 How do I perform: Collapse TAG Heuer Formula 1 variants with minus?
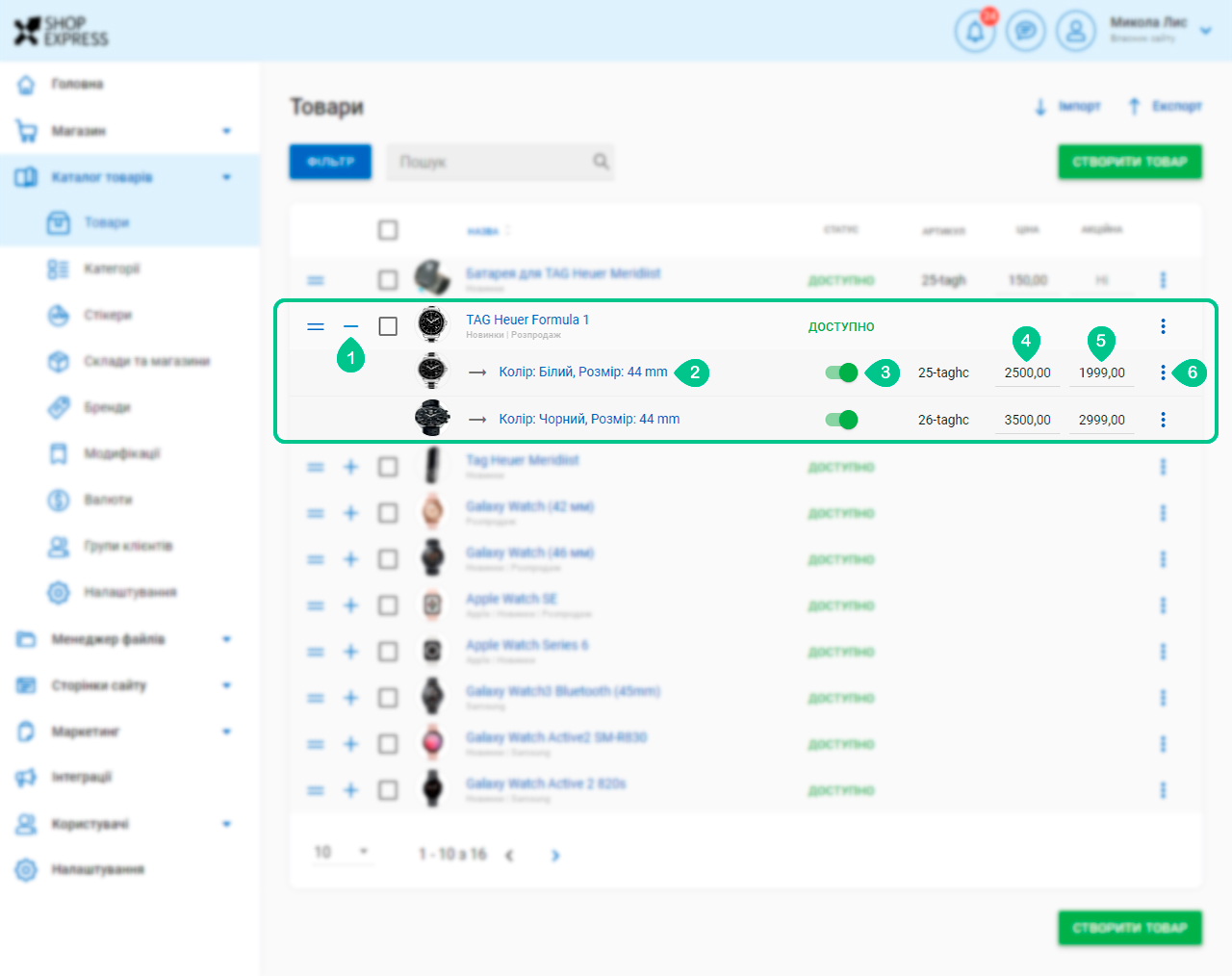click(350, 326)
